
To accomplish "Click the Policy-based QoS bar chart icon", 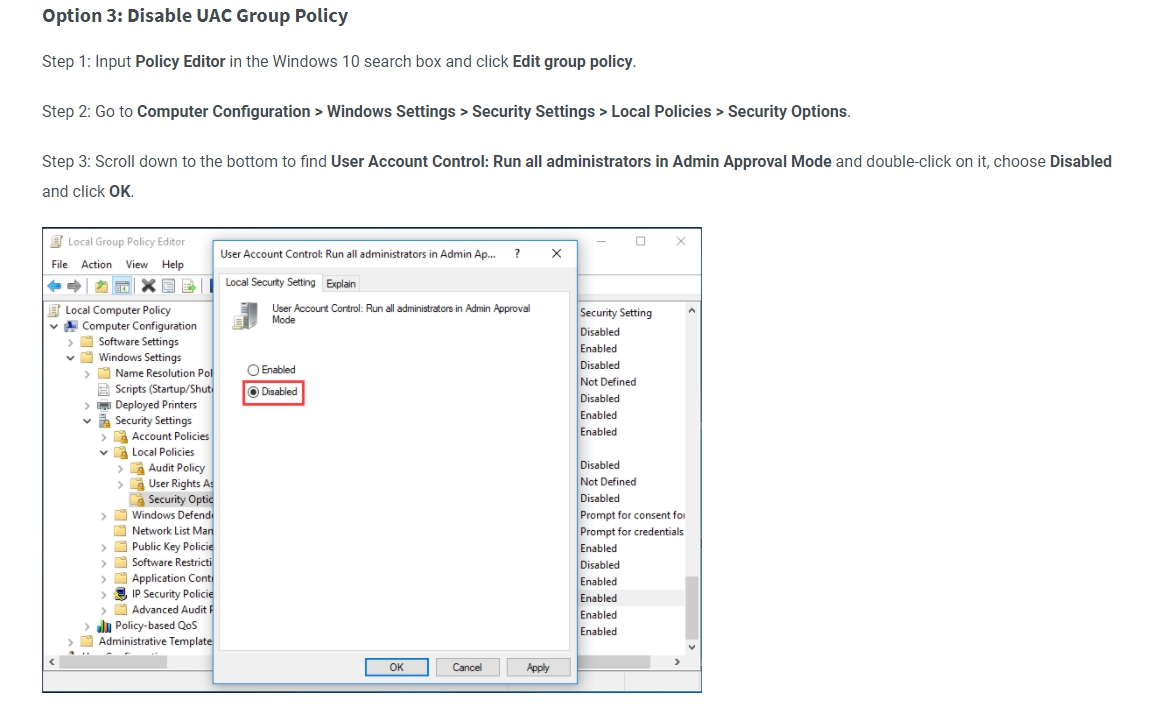I will click(x=104, y=626).
